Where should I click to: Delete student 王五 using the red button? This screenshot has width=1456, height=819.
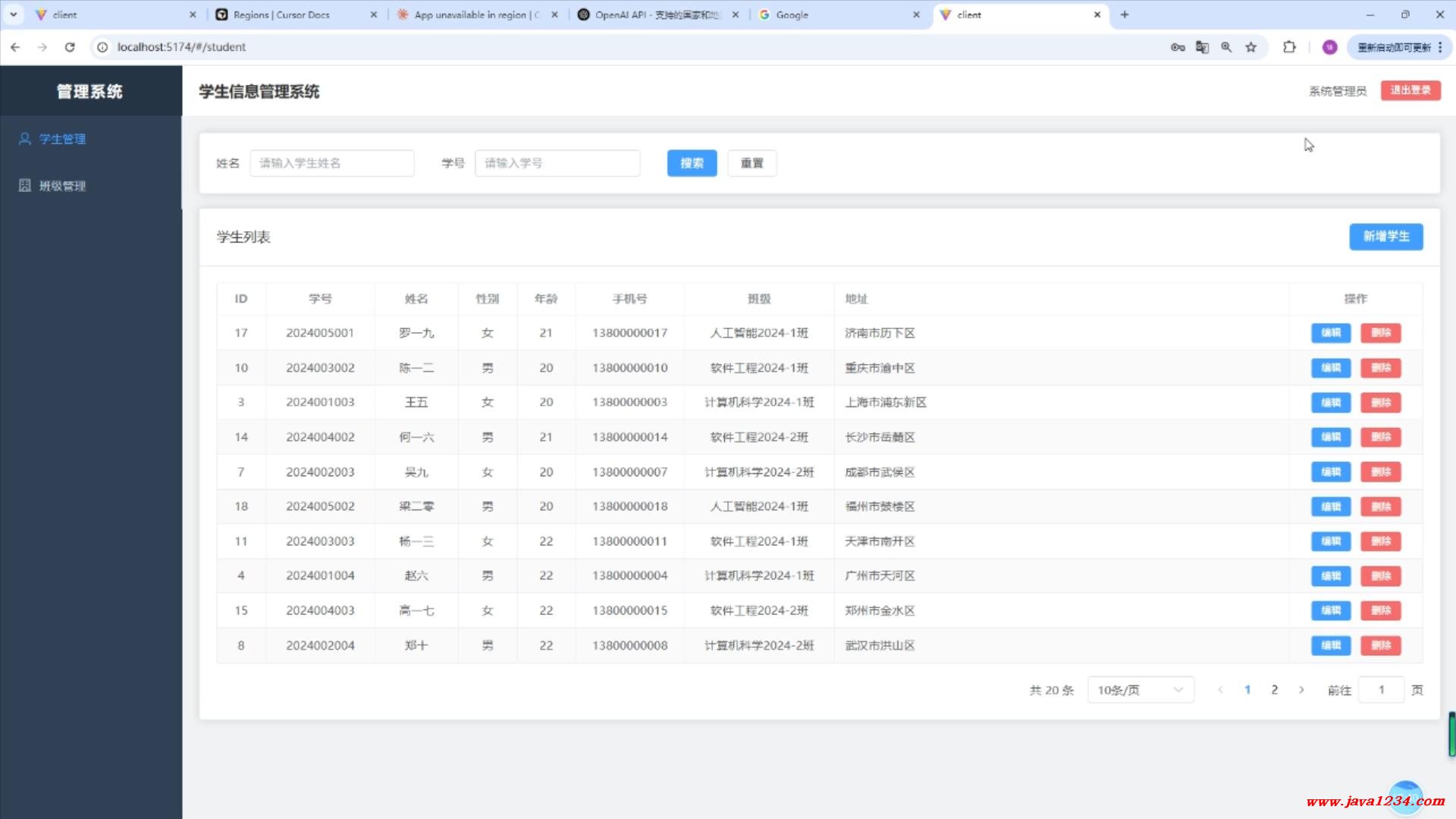1380,403
